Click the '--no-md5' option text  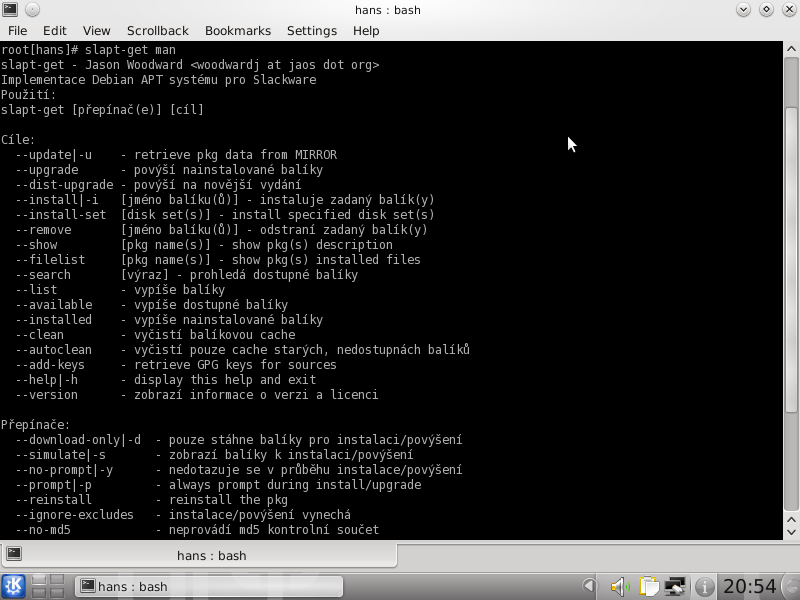point(43,530)
